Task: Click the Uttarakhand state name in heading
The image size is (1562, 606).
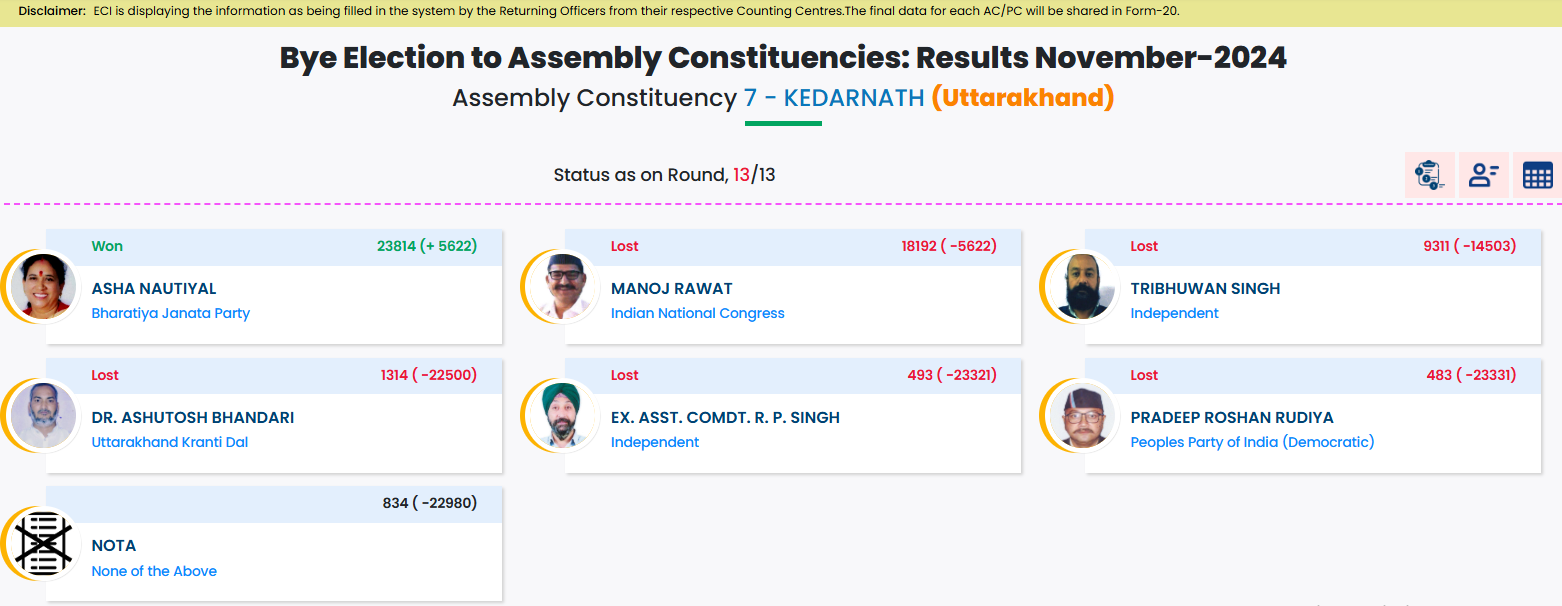Action: [1022, 98]
